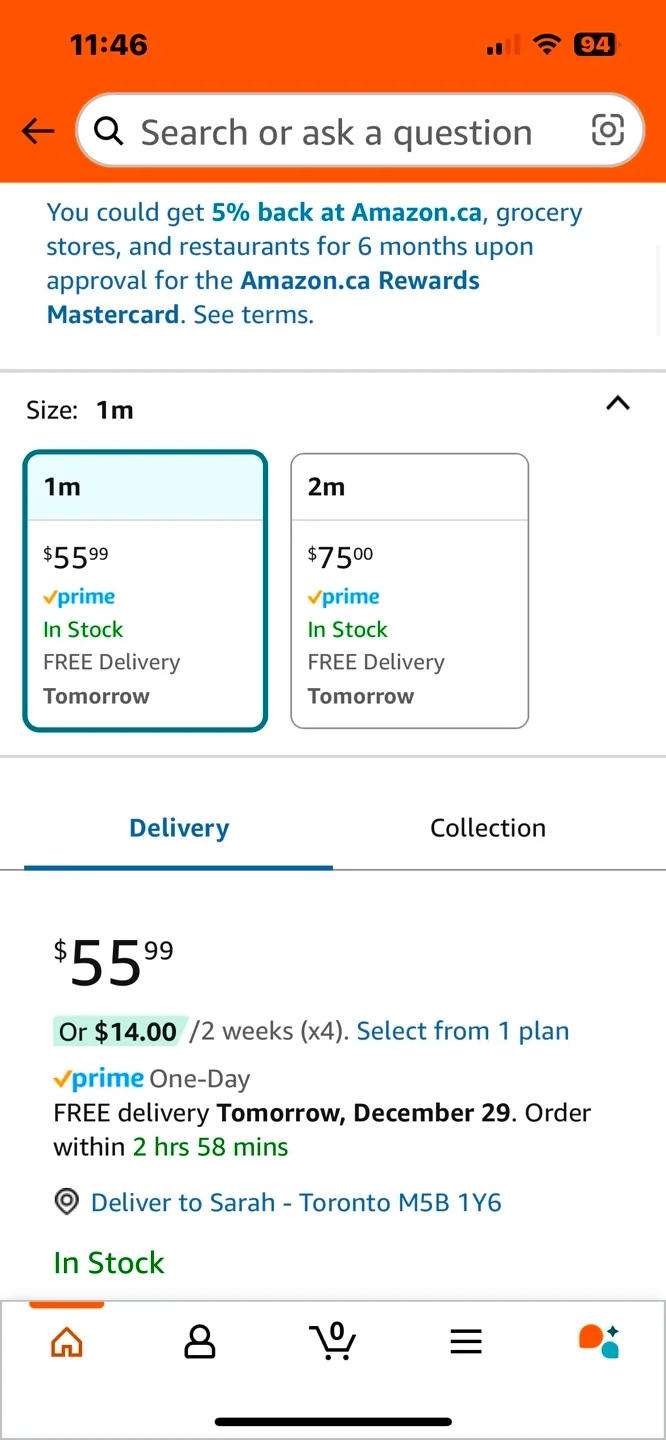The height and width of the screenshot is (1440, 666).
Task: Tap the back arrow icon
Action: click(38, 131)
